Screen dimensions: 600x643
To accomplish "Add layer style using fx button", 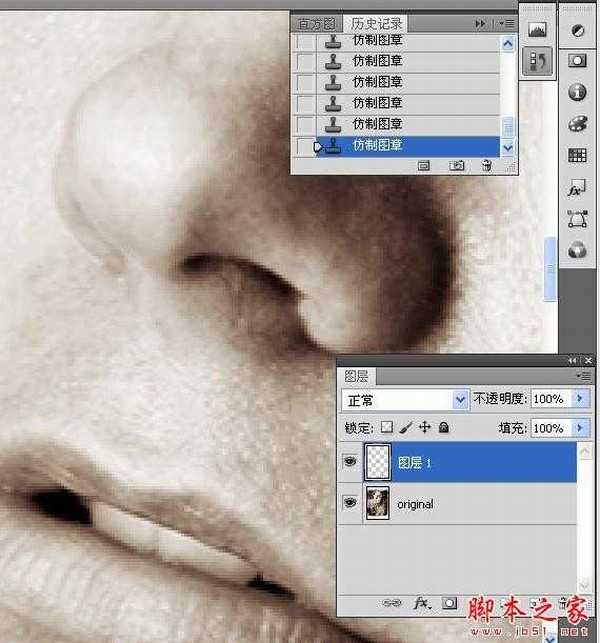I will pyautogui.click(x=422, y=604).
